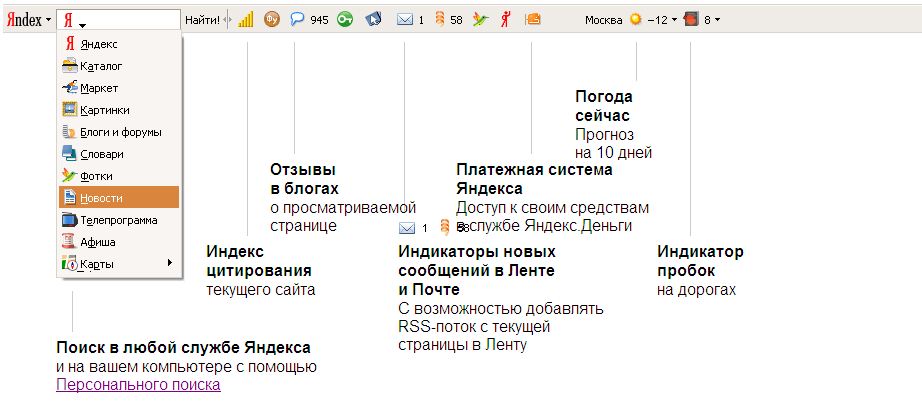The width and height of the screenshot is (922, 409).
Task: Click the text на дорогах
Action: pyautogui.click(x=697, y=290)
